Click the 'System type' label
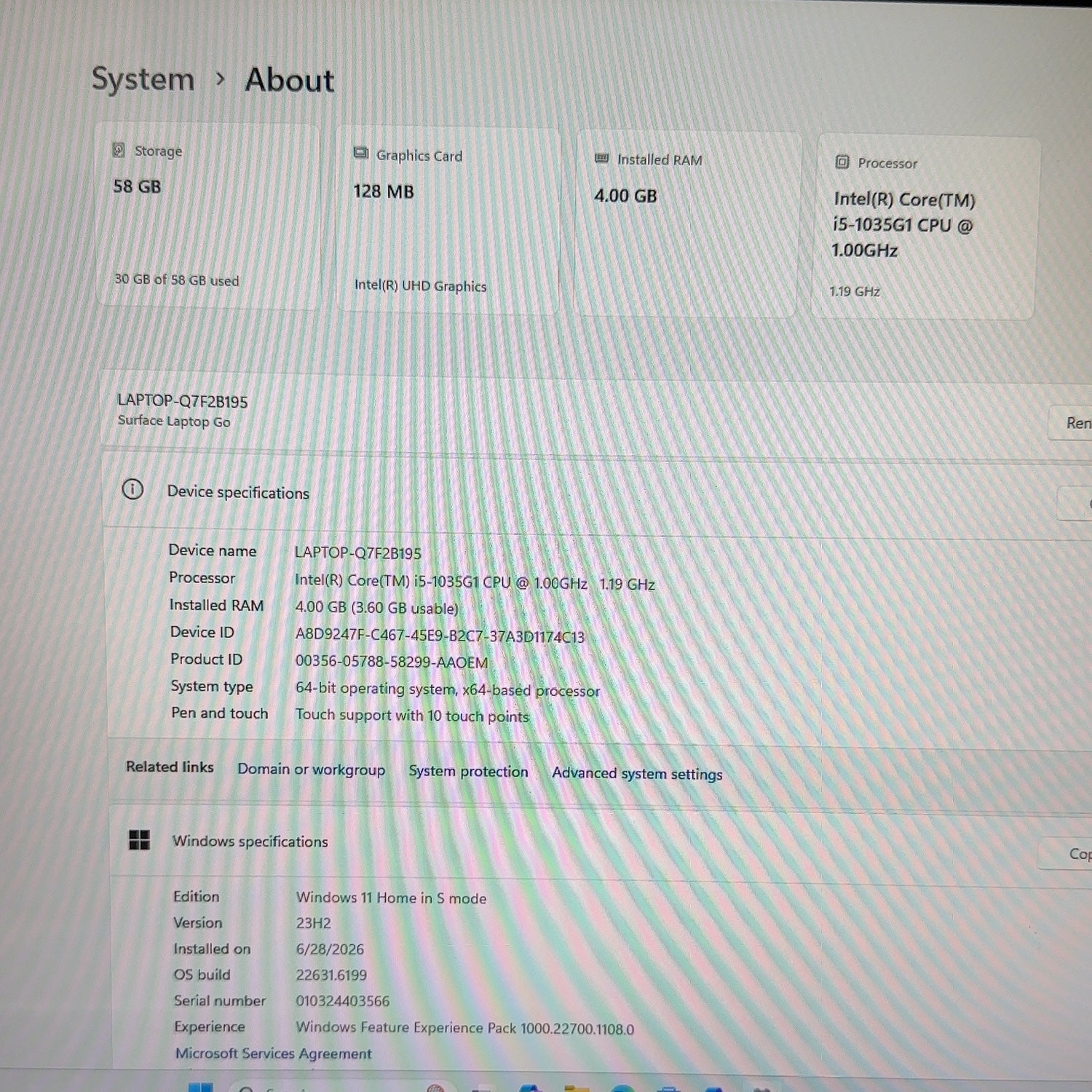The image size is (1092, 1092). click(x=212, y=687)
